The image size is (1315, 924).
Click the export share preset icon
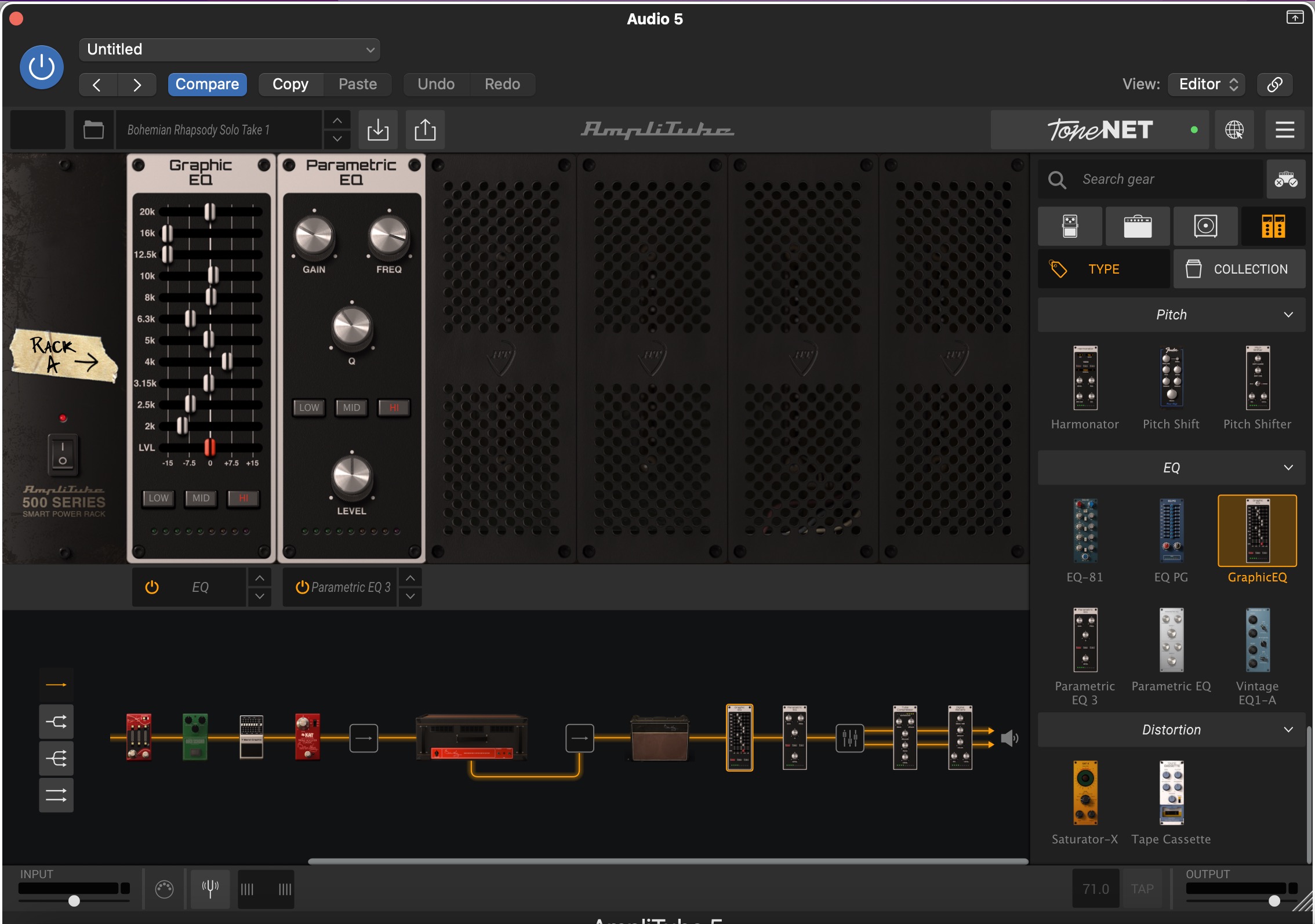(x=425, y=130)
